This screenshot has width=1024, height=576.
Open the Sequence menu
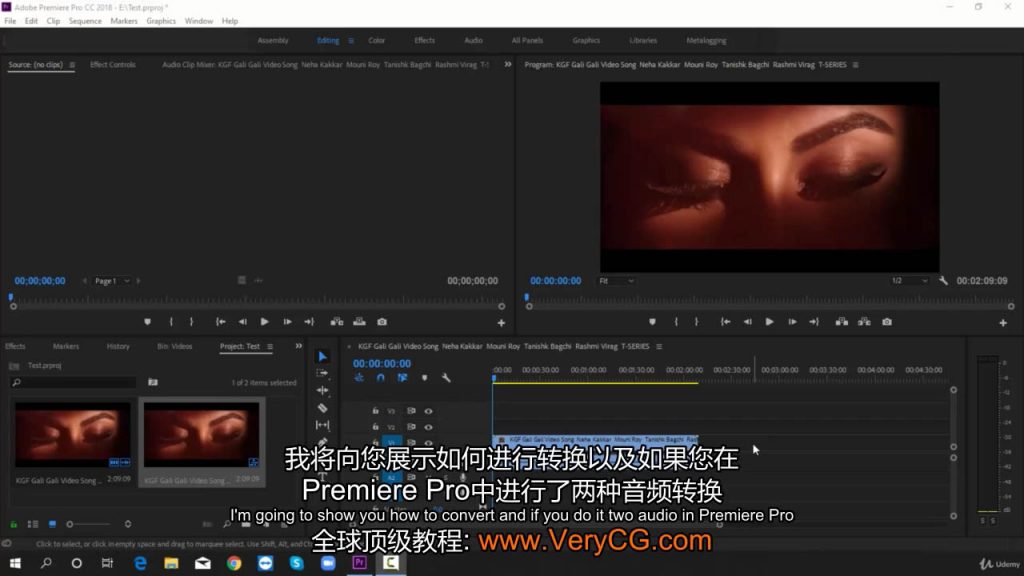[85, 21]
